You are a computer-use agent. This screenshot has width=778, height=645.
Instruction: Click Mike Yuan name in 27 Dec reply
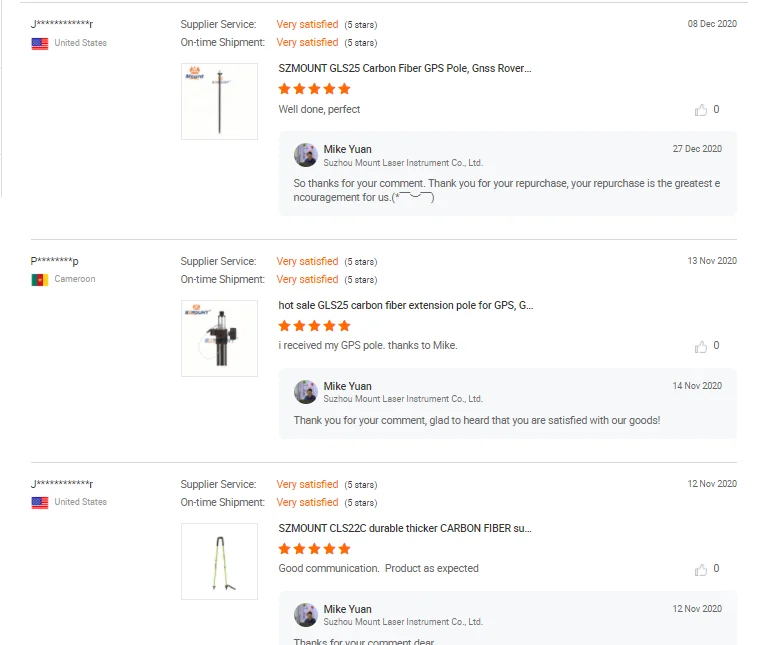tap(347, 149)
